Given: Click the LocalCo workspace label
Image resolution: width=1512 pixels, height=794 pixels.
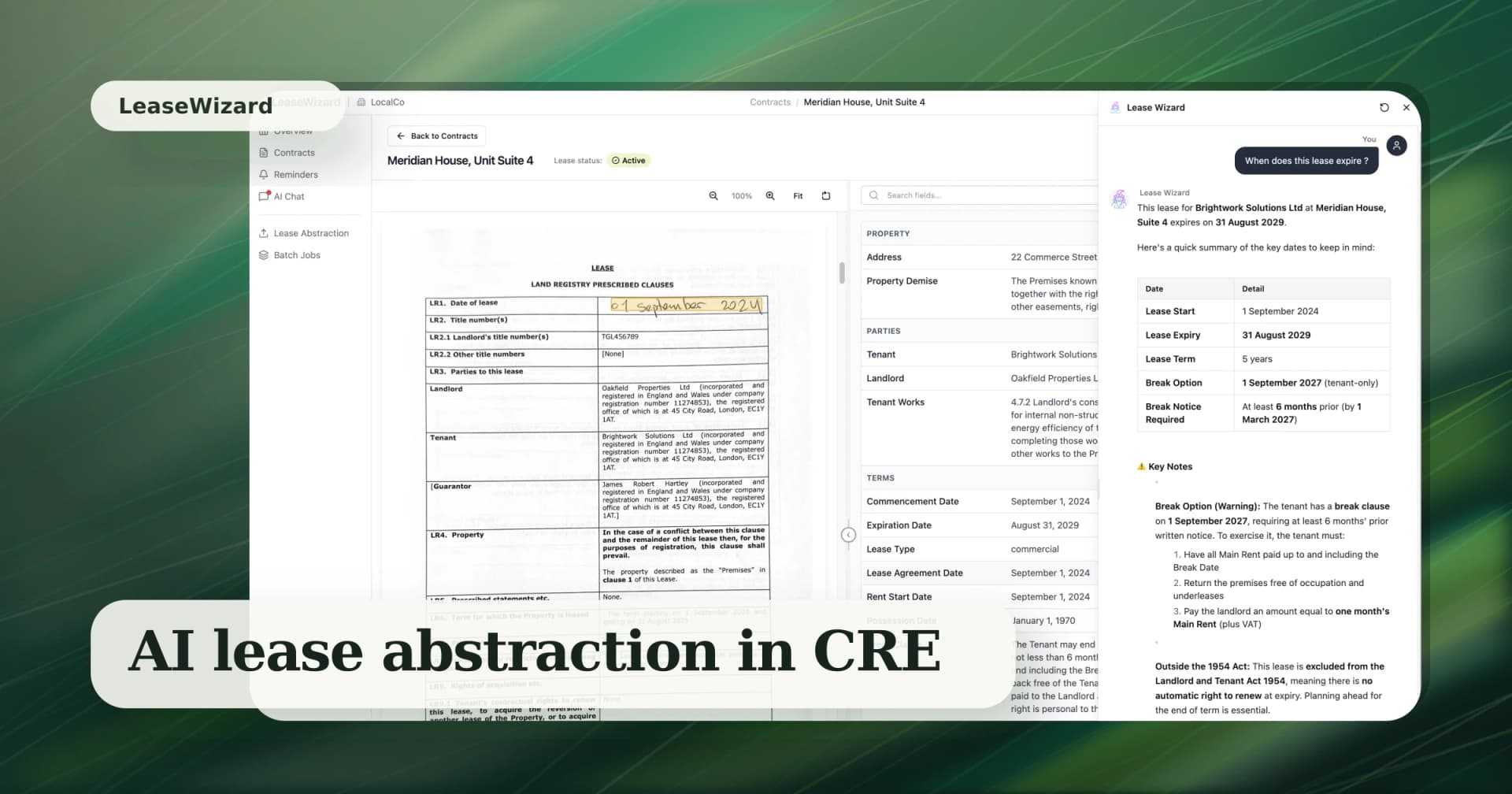Looking at the screenshot, I should point(380,102).
